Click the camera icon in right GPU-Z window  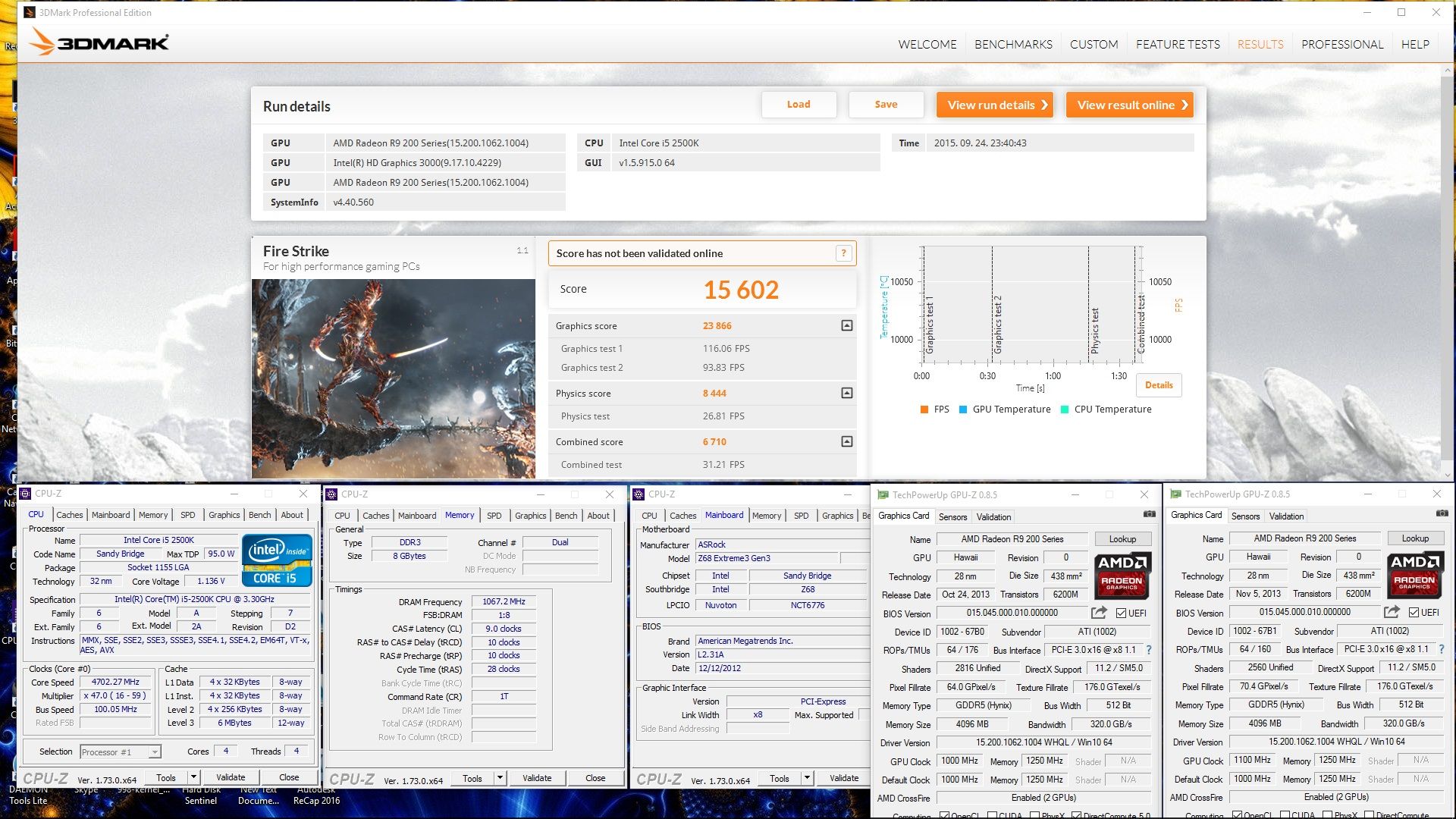[1442, 514]
